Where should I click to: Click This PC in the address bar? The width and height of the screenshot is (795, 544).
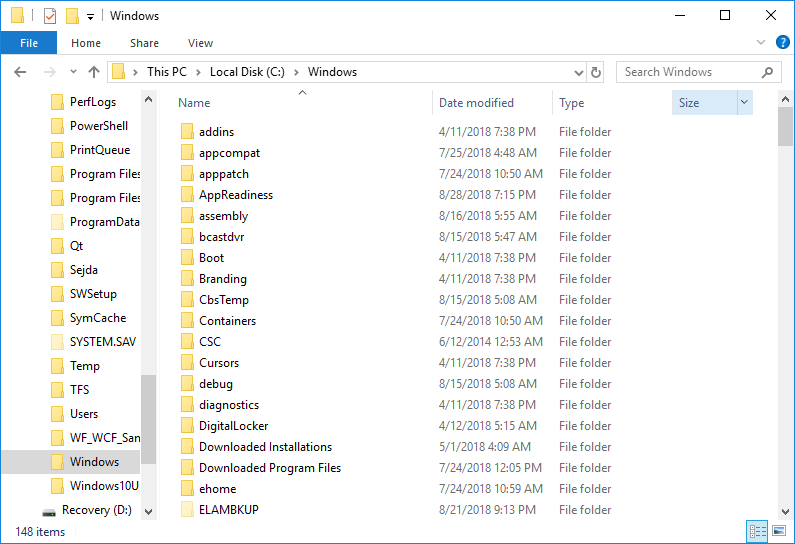pos(167,72)
